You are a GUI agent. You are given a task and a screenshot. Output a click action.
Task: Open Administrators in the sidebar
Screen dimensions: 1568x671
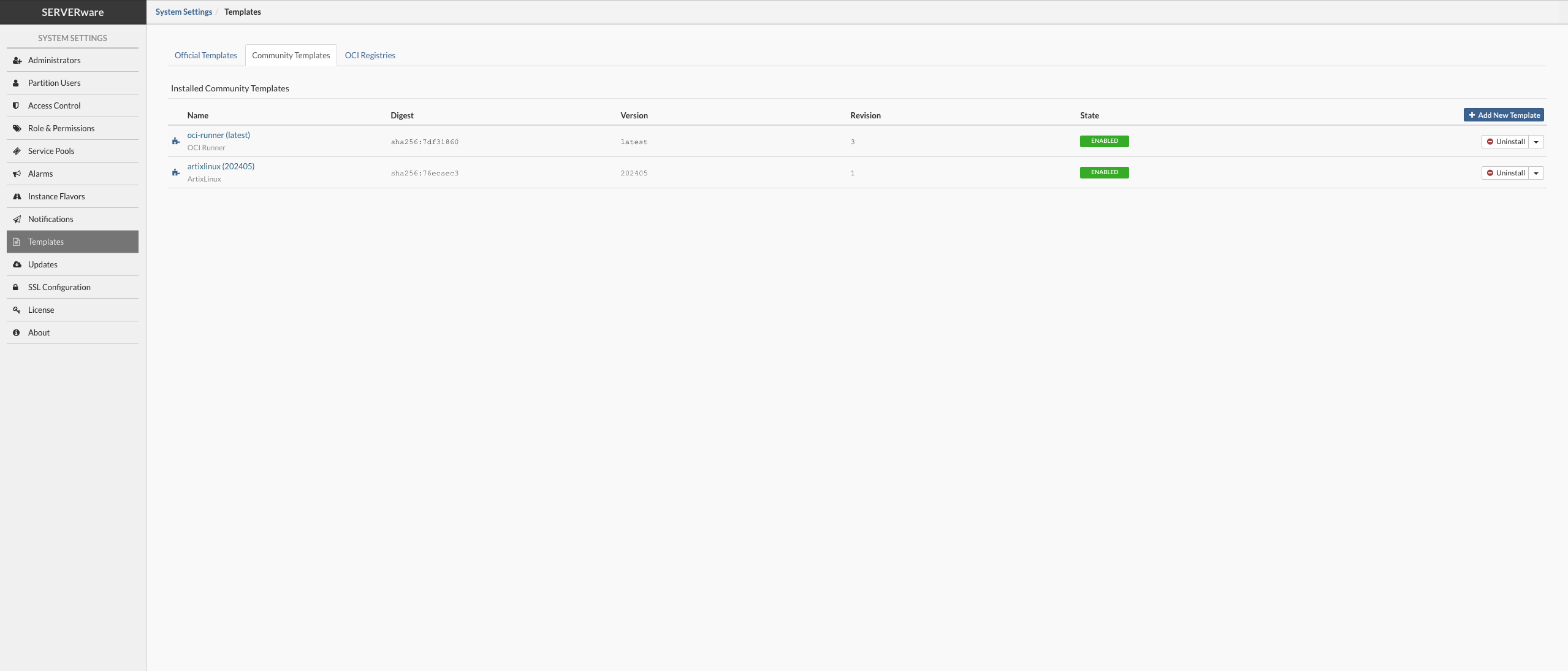[72, 60]
